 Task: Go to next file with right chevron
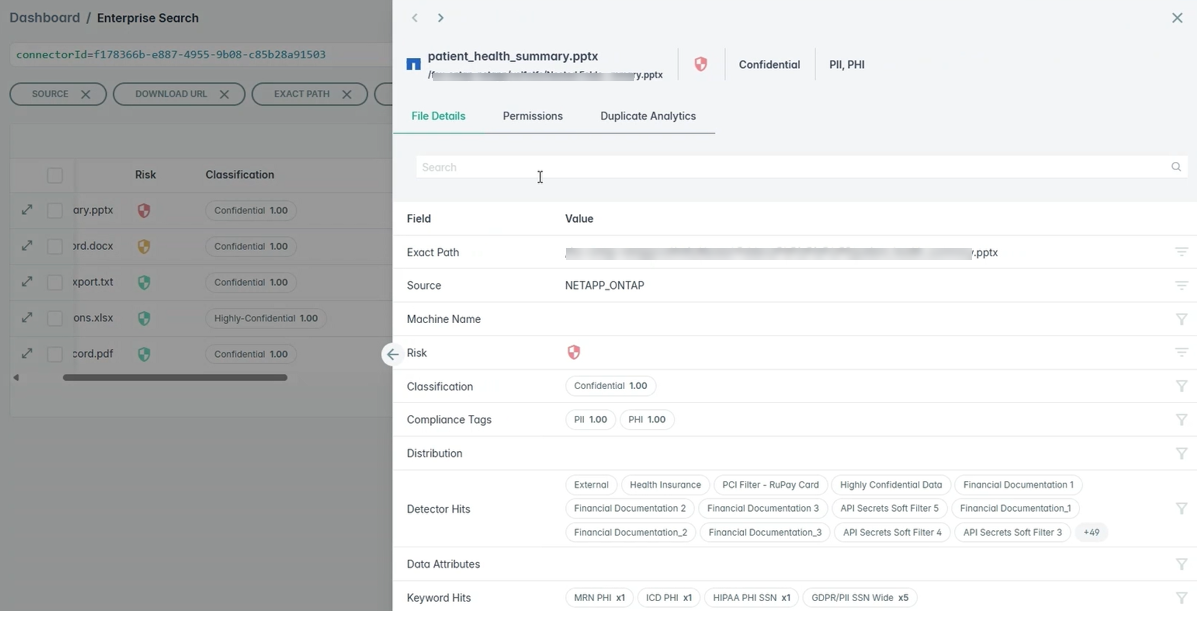coord(440,18)
